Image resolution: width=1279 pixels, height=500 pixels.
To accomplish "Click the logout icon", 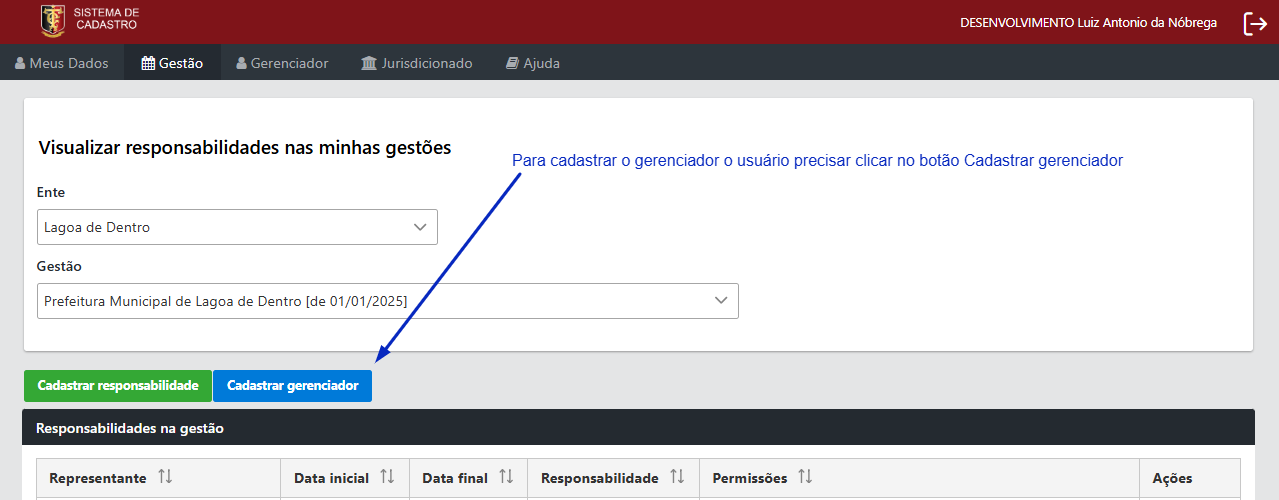I will [x=1255, y=23].
